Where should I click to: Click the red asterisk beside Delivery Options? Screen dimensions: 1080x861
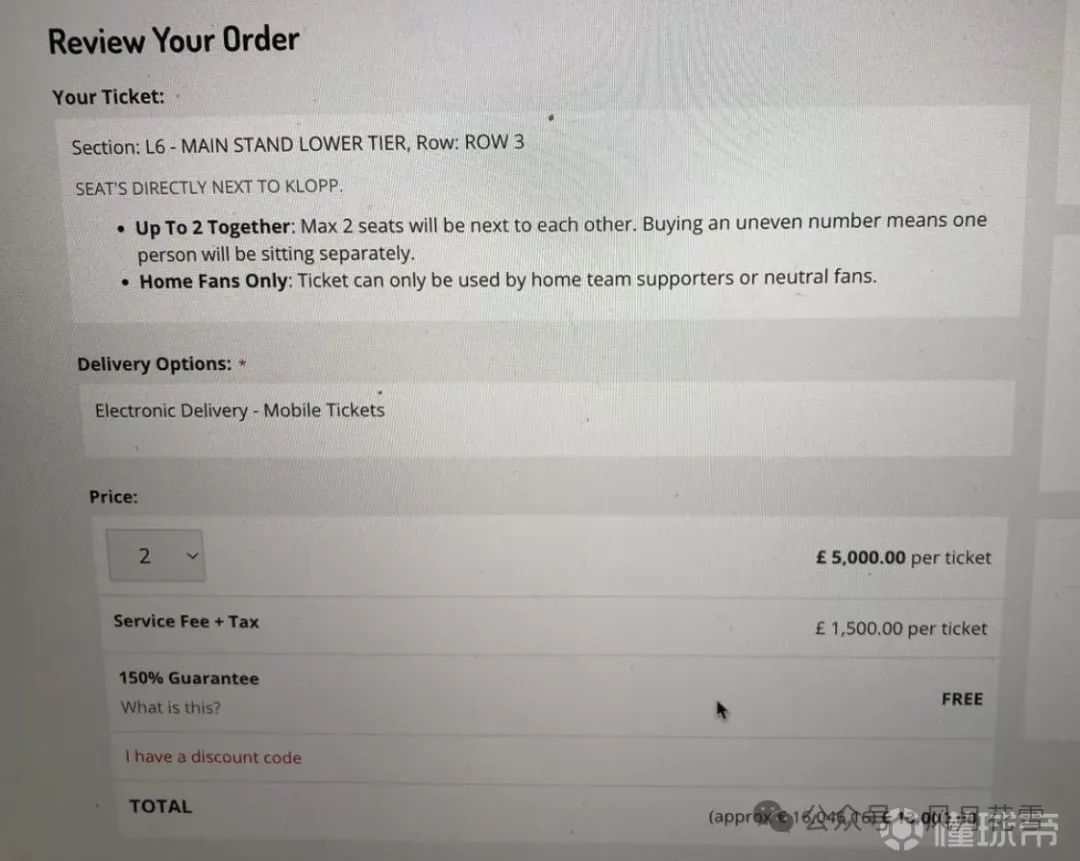(242, 363)
